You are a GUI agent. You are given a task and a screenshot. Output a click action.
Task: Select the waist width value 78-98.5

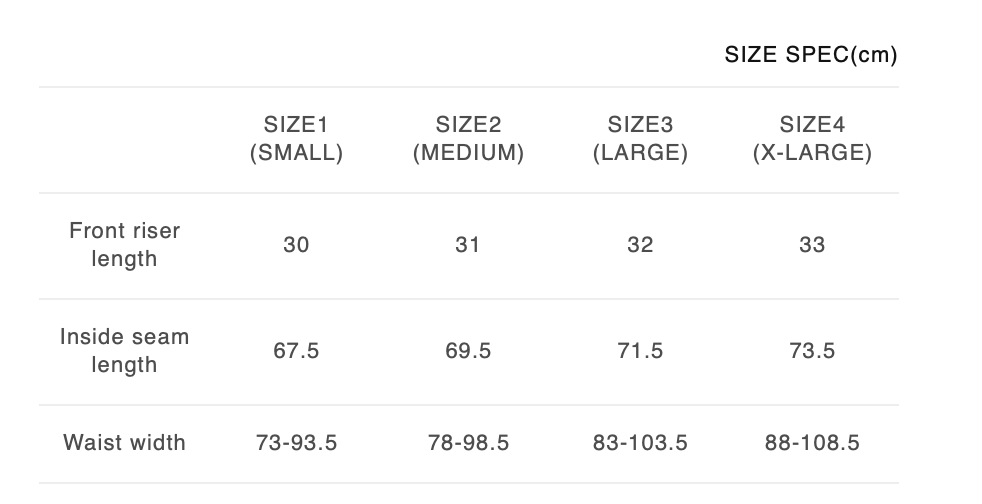point(468,442)
